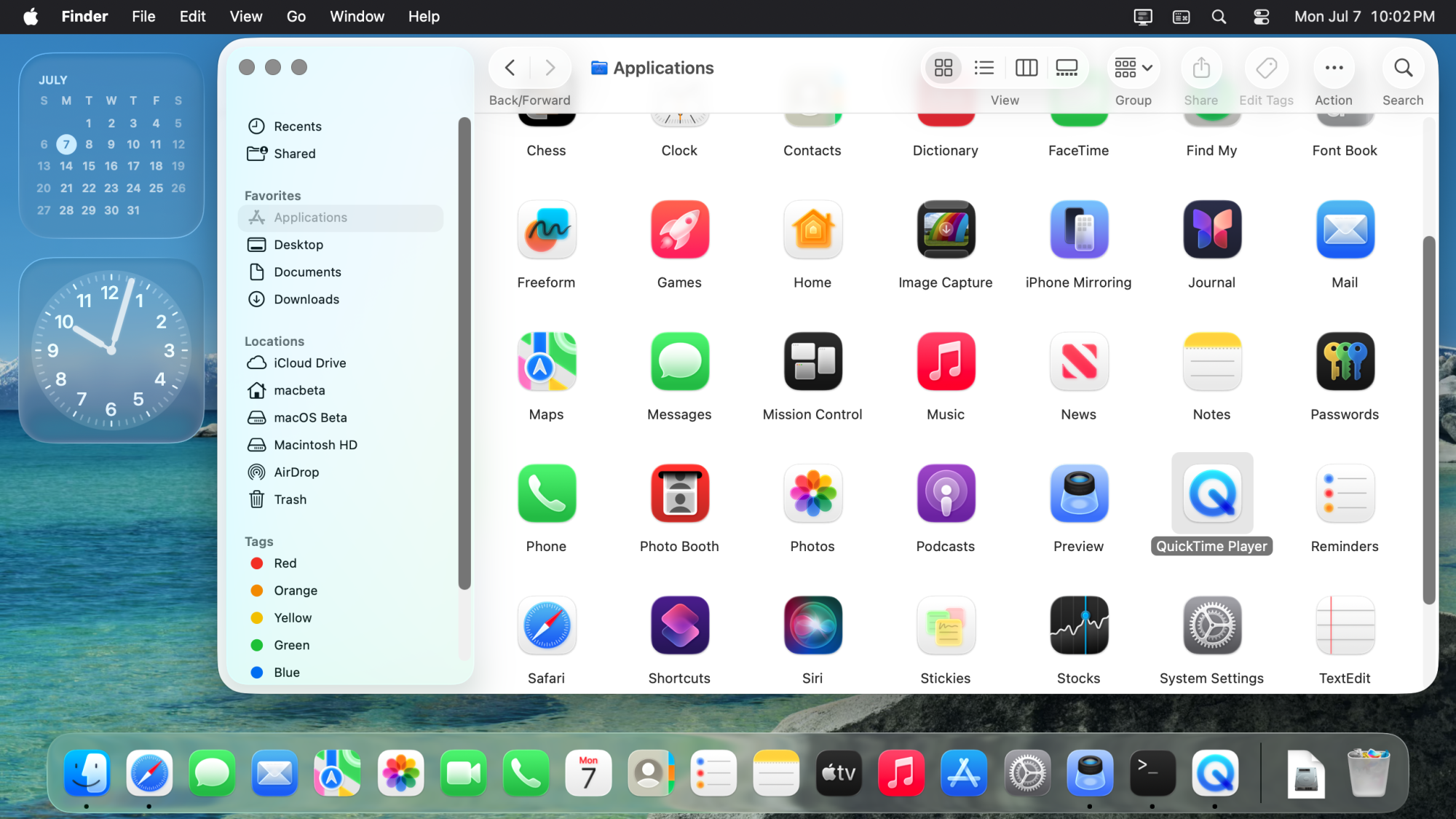Open the Group dropdown menu
The width and height of the screenshot is (1456, 819).
1133,68
